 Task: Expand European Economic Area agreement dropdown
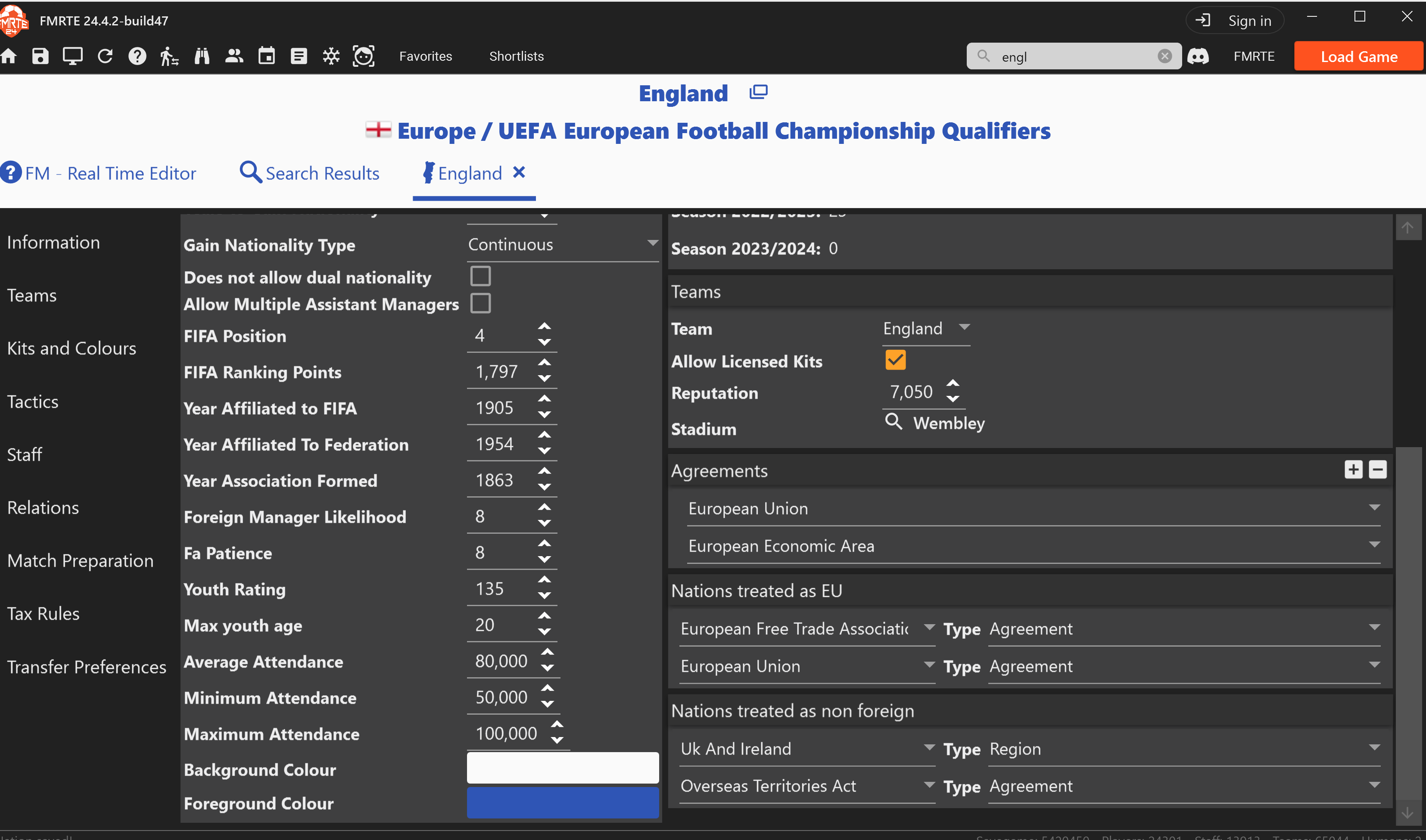[x=1034, y=546]
